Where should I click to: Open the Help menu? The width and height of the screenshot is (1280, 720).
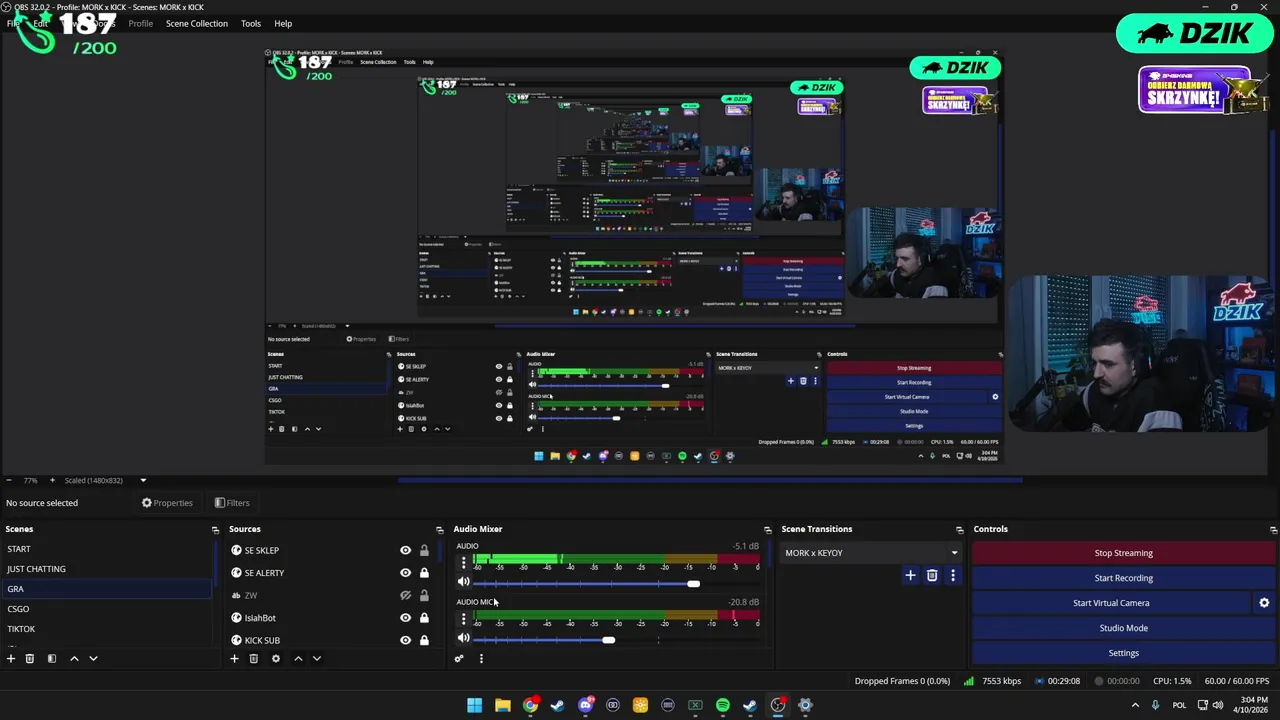(x=283, y=23)
